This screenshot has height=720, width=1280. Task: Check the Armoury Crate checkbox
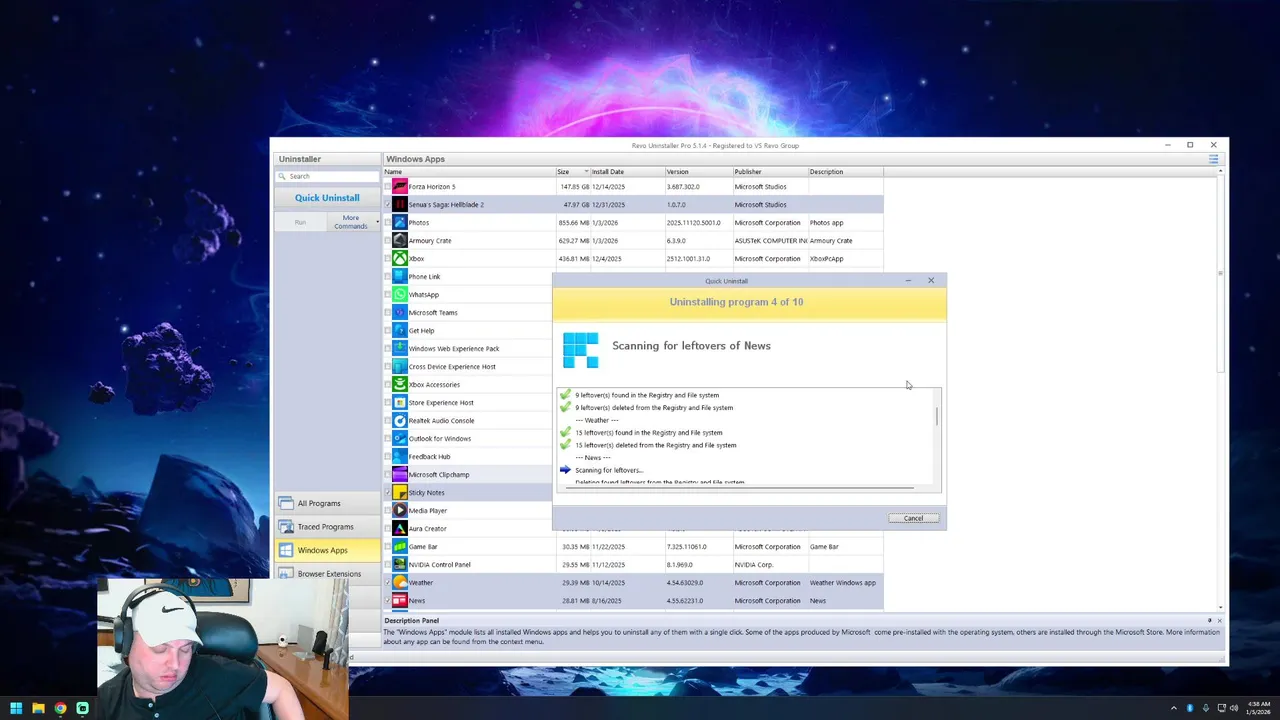point(388,241)
